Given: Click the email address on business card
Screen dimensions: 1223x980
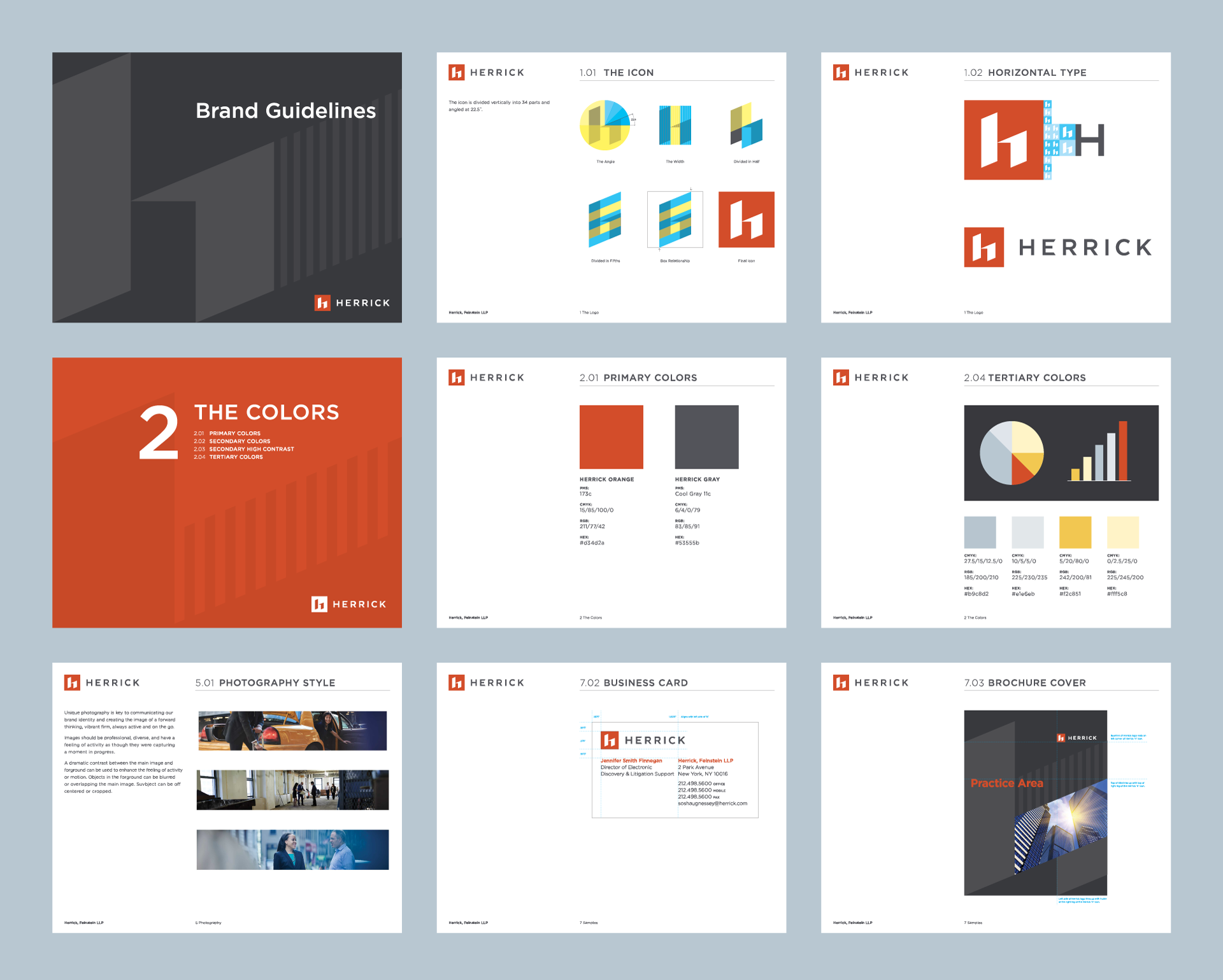Looking at the screenshot, I should point(712,804).
